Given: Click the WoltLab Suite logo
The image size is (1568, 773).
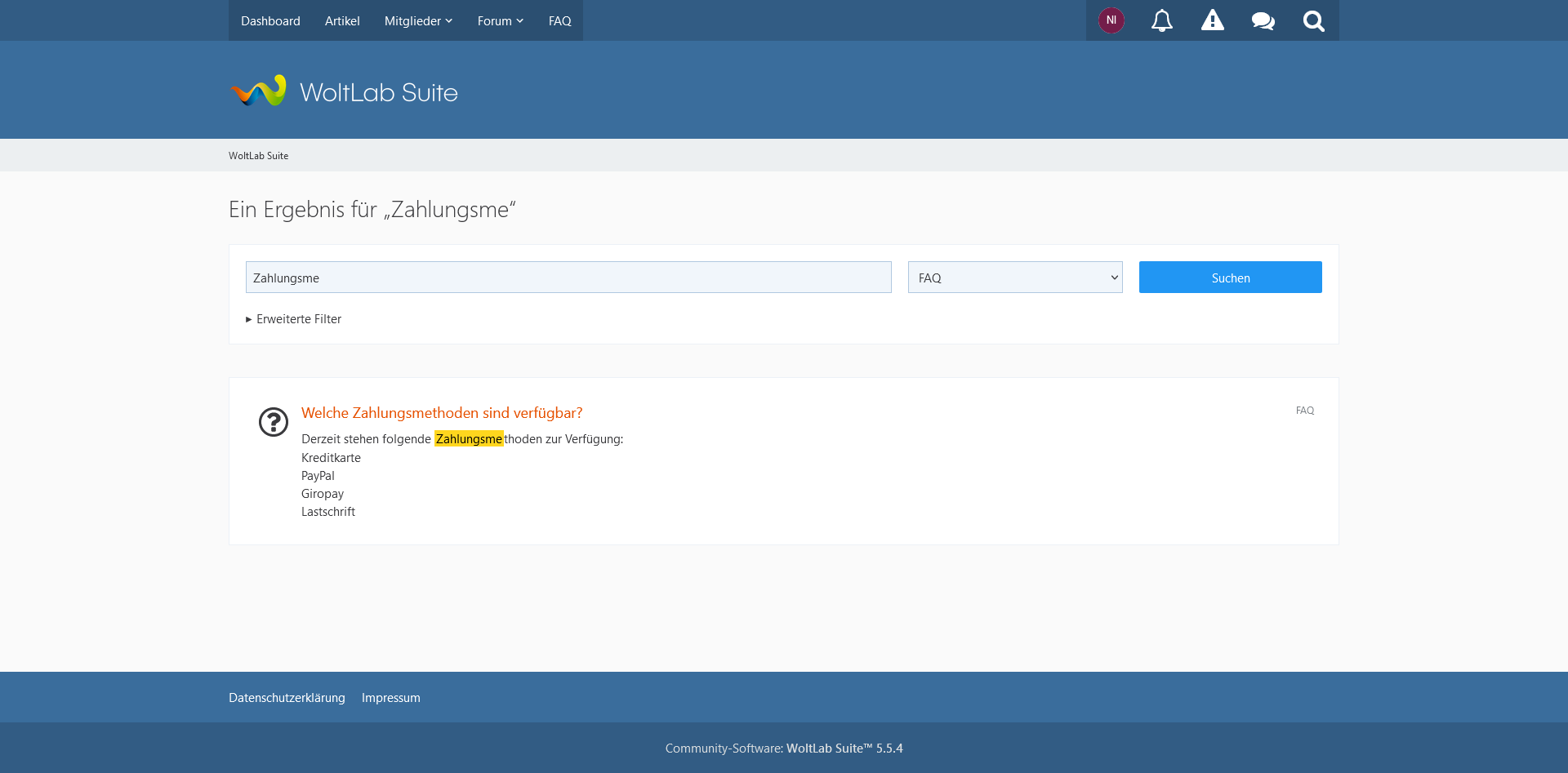Looking at the screenshot, I should coord(344,91).
